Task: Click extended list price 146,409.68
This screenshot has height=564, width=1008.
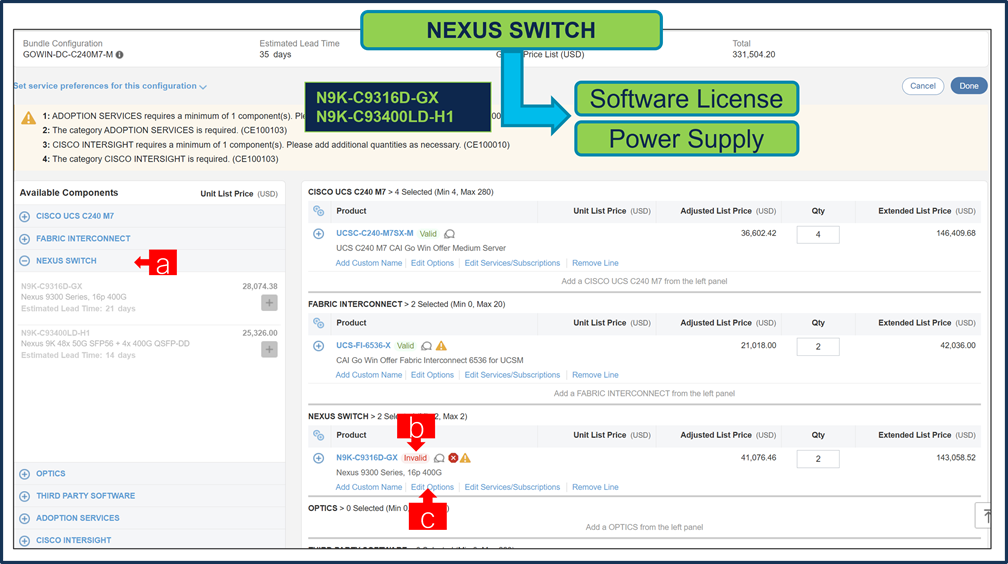Action: click(x=956, y=233)
